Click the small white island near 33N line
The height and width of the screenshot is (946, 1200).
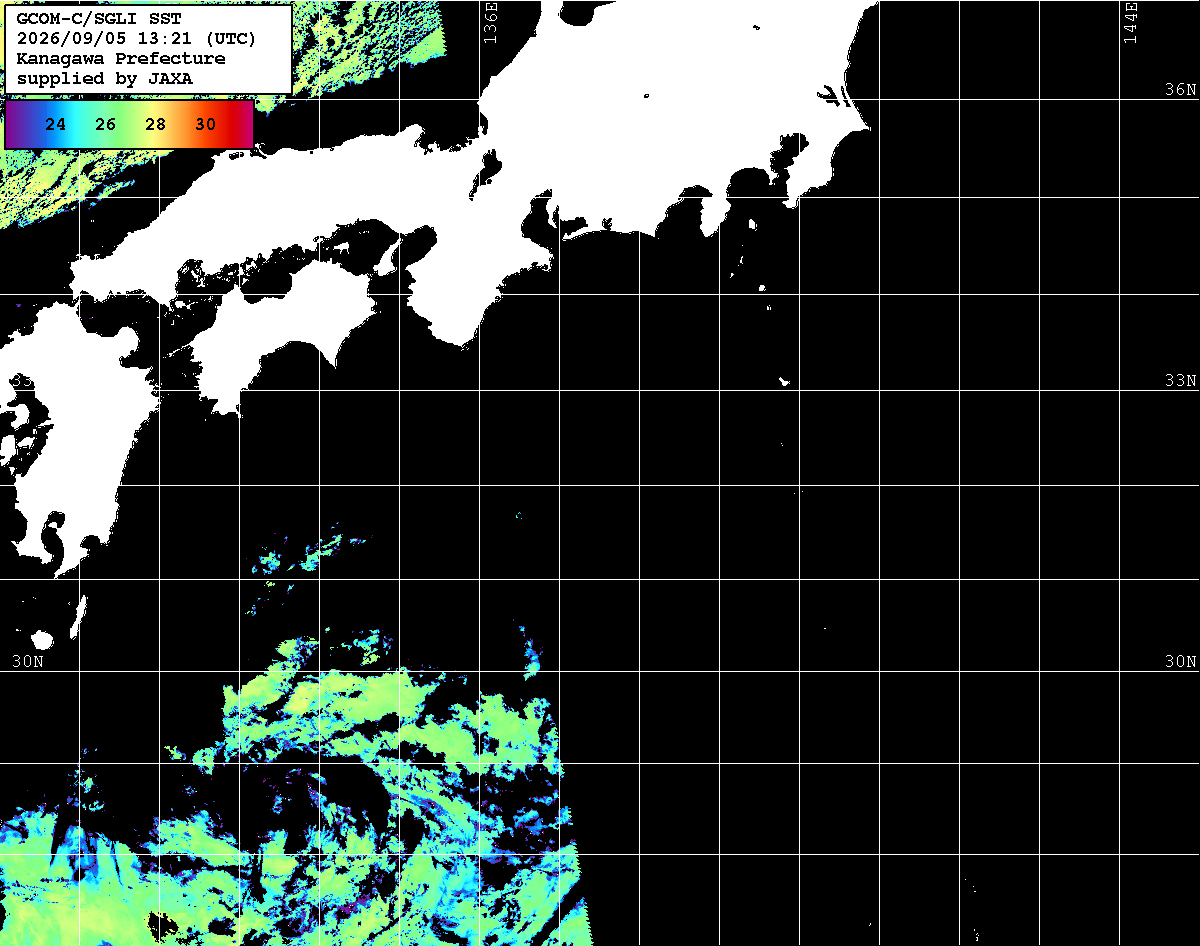pos(785,381)
